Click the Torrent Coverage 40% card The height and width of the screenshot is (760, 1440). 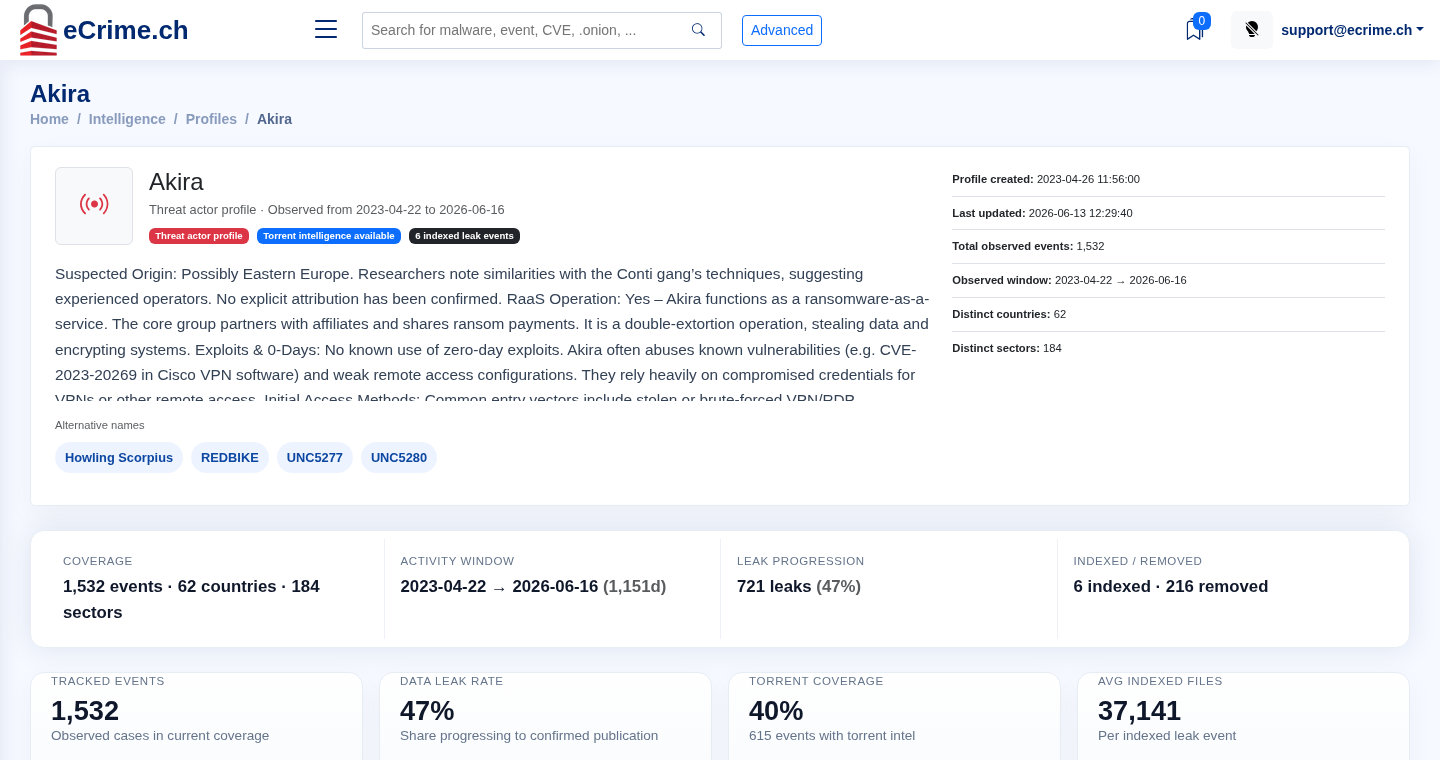coord(894,716)
